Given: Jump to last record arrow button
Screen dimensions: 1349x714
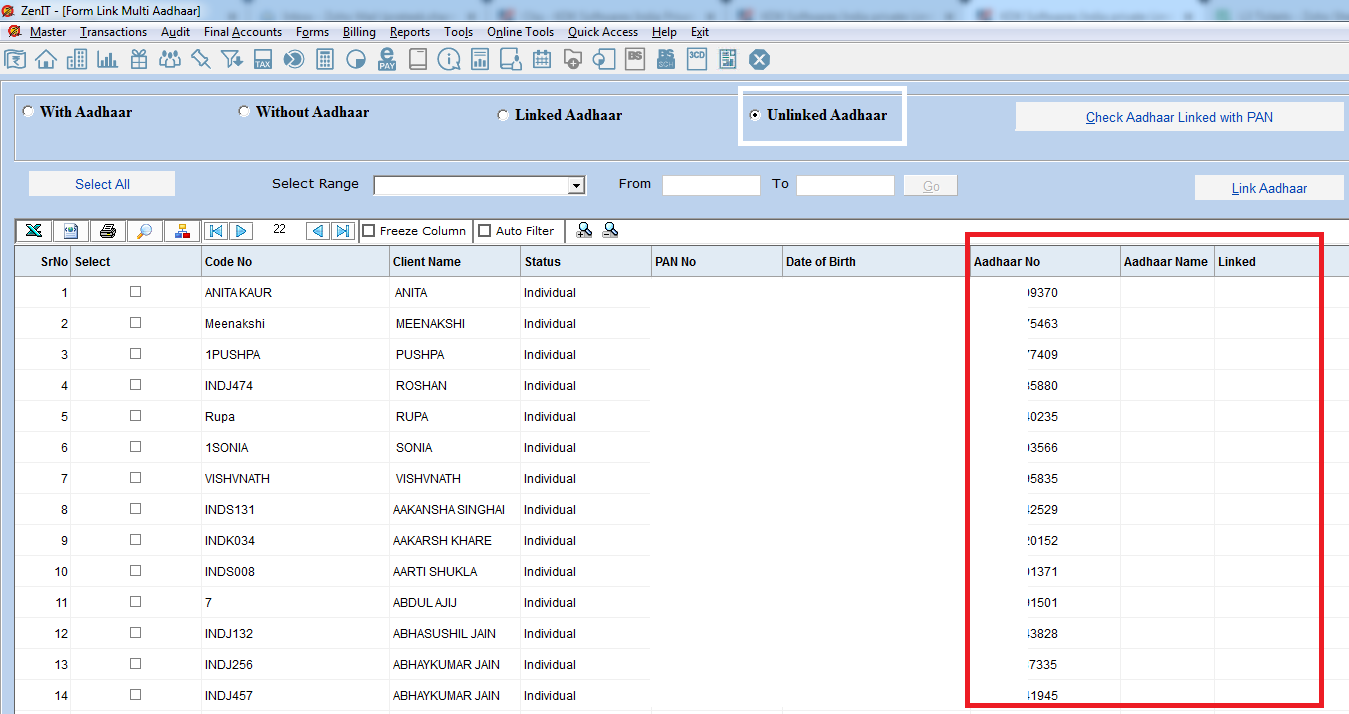Looking at the screenshot, I should (343, 231).
